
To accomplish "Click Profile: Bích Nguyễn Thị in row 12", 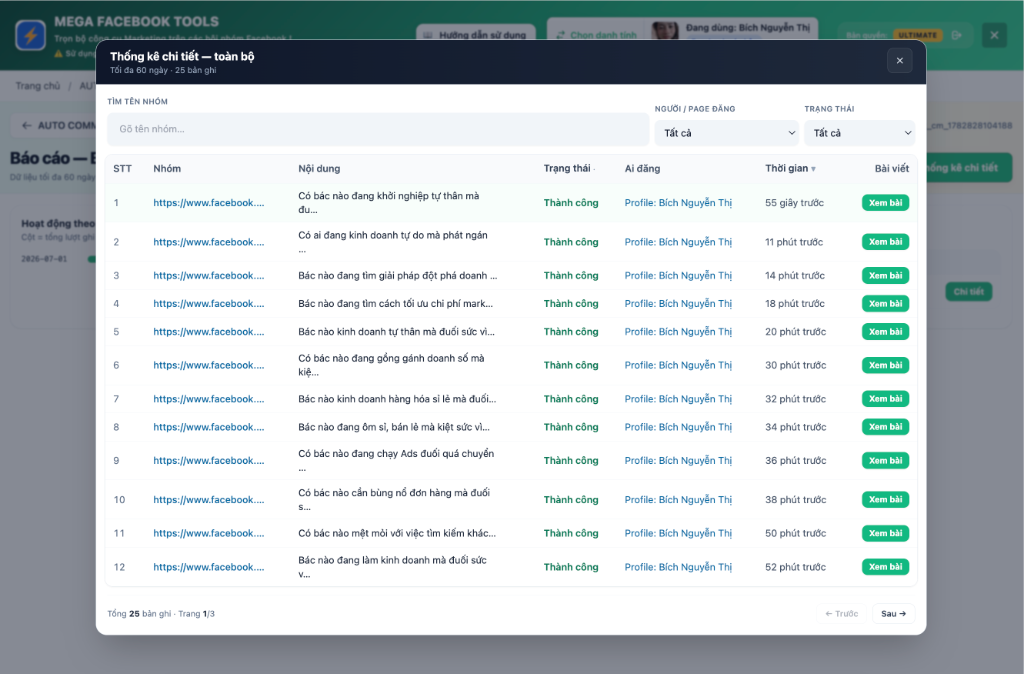I will point(678,567).
